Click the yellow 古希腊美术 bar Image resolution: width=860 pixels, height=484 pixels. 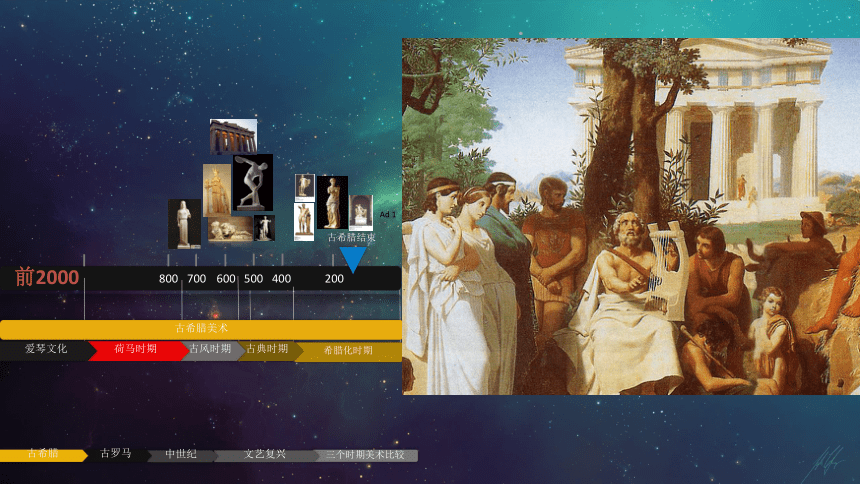(201, 329)
